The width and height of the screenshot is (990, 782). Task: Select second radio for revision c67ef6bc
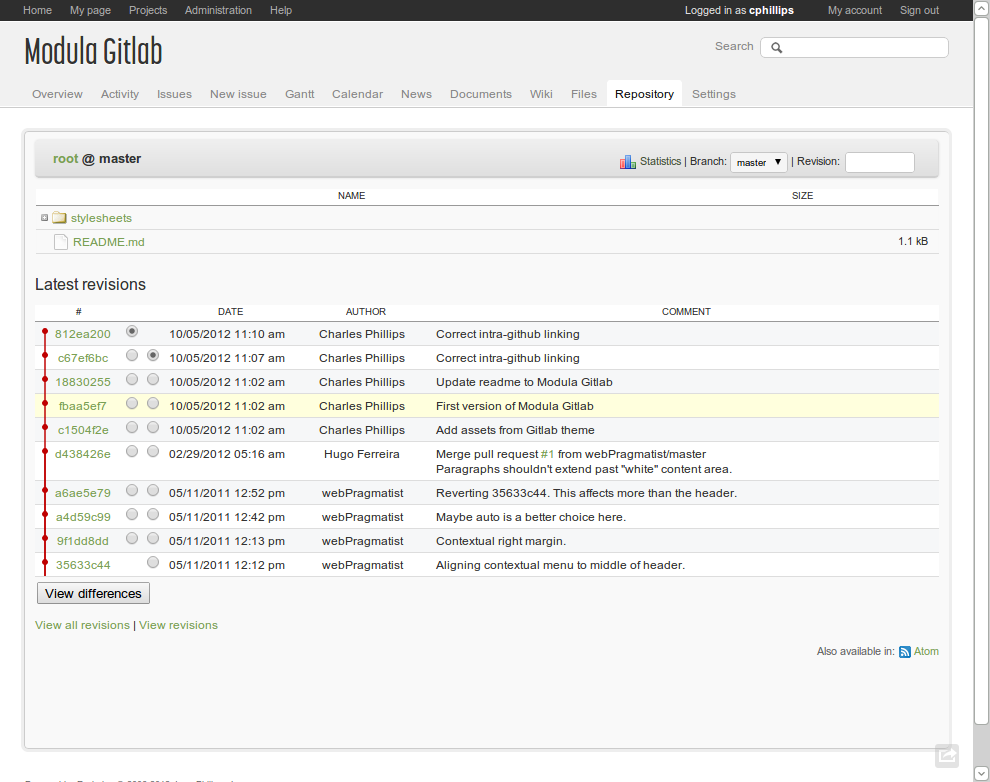pyautogui.click(x=153, y=355)
